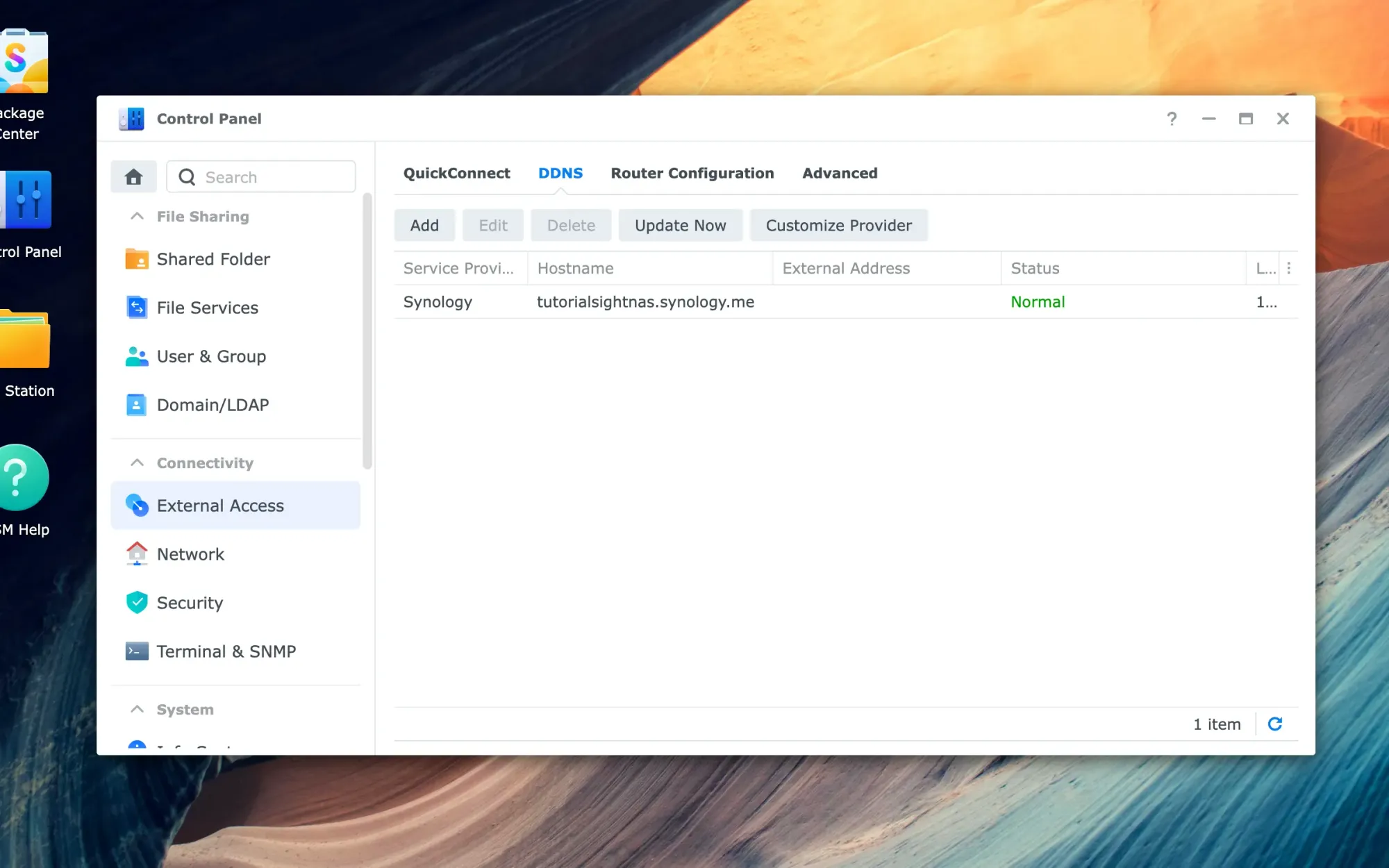Click the Terminal & SNMP icon in sidebar
Screen dimensions: 1389x868
(137, 651)
